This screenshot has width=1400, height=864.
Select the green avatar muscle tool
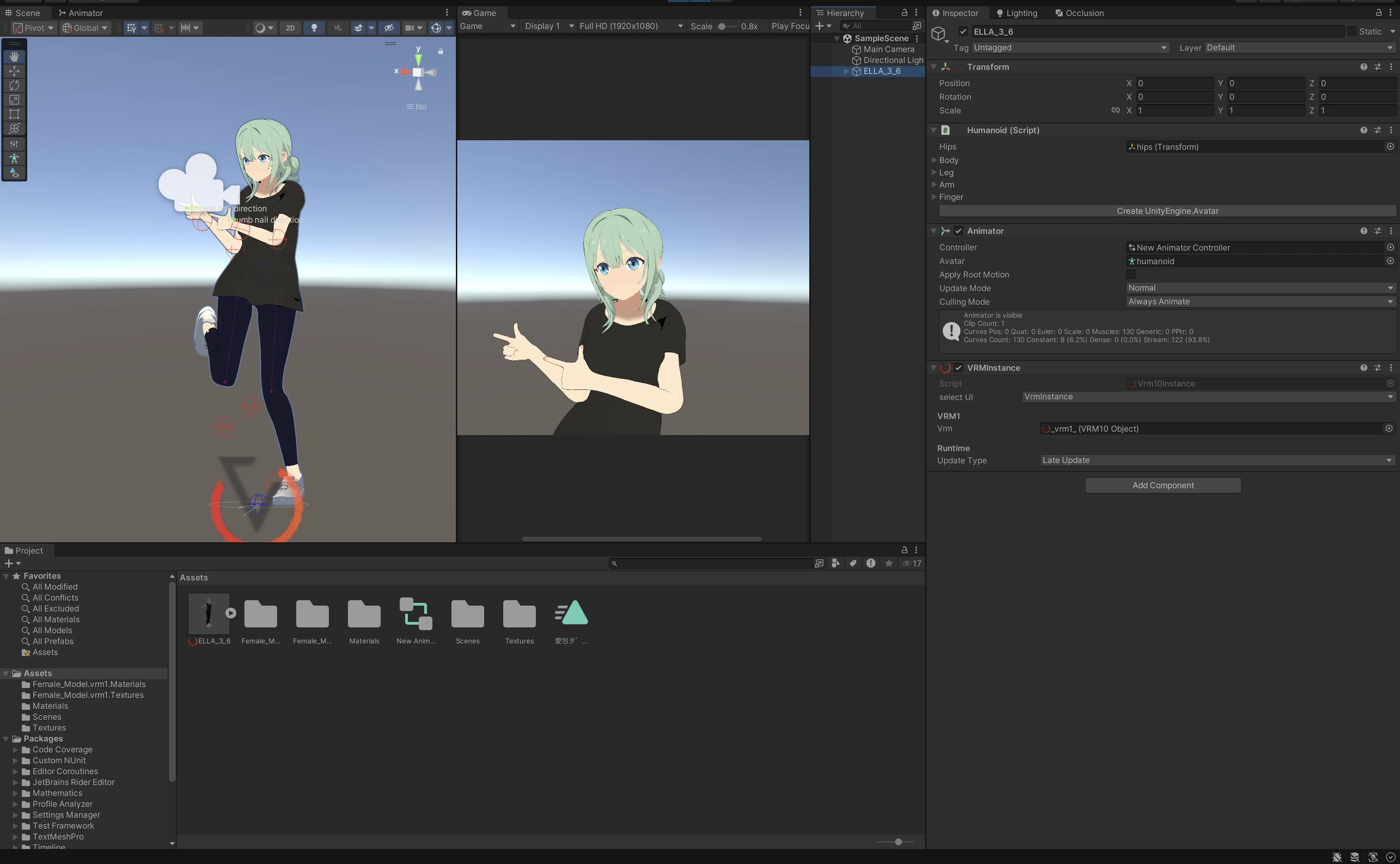click(14, 158)
